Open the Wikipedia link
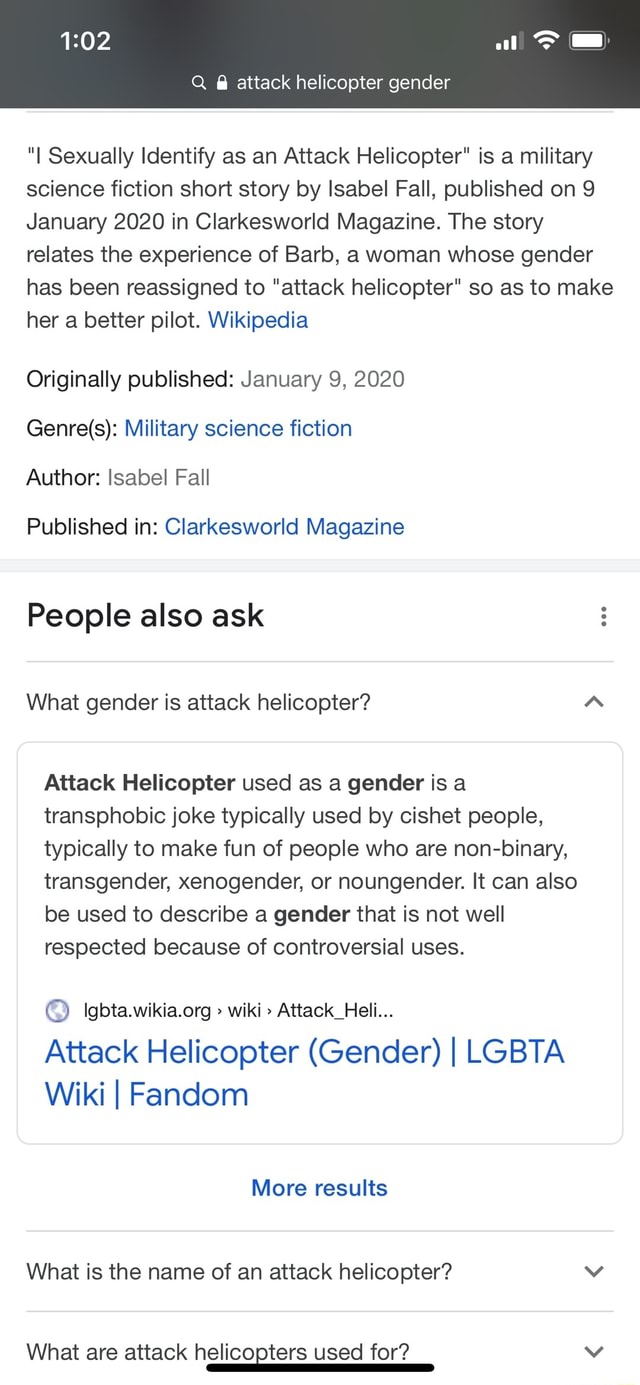Screen dimensions: 640x1385 [257, 320]
